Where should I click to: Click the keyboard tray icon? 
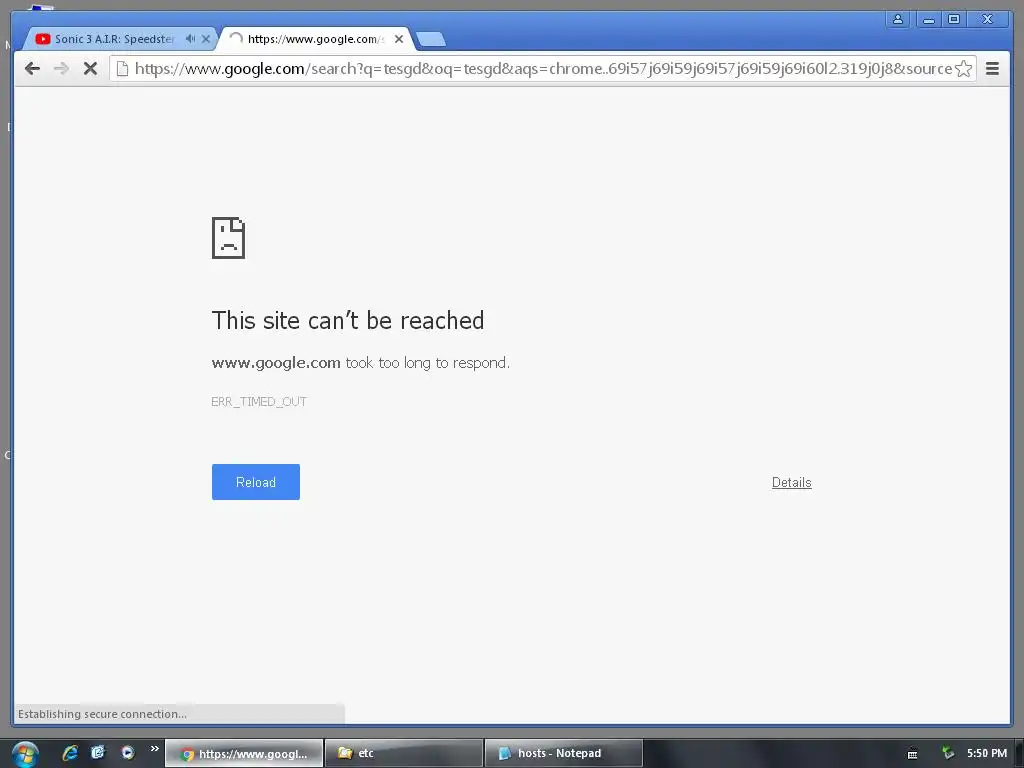pyautogui.click(x=912, y=754)
